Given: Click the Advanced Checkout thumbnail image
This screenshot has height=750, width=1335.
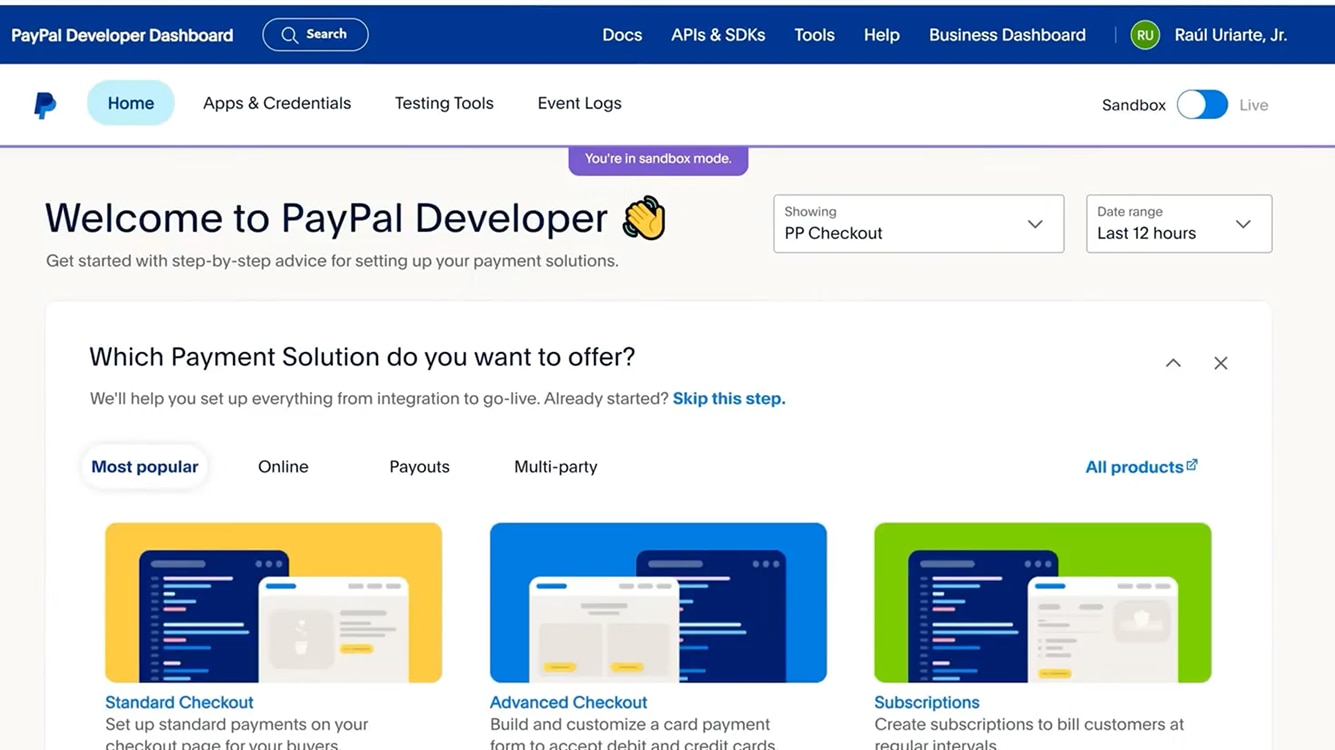Looking at the screenshot, I should 658,602.
